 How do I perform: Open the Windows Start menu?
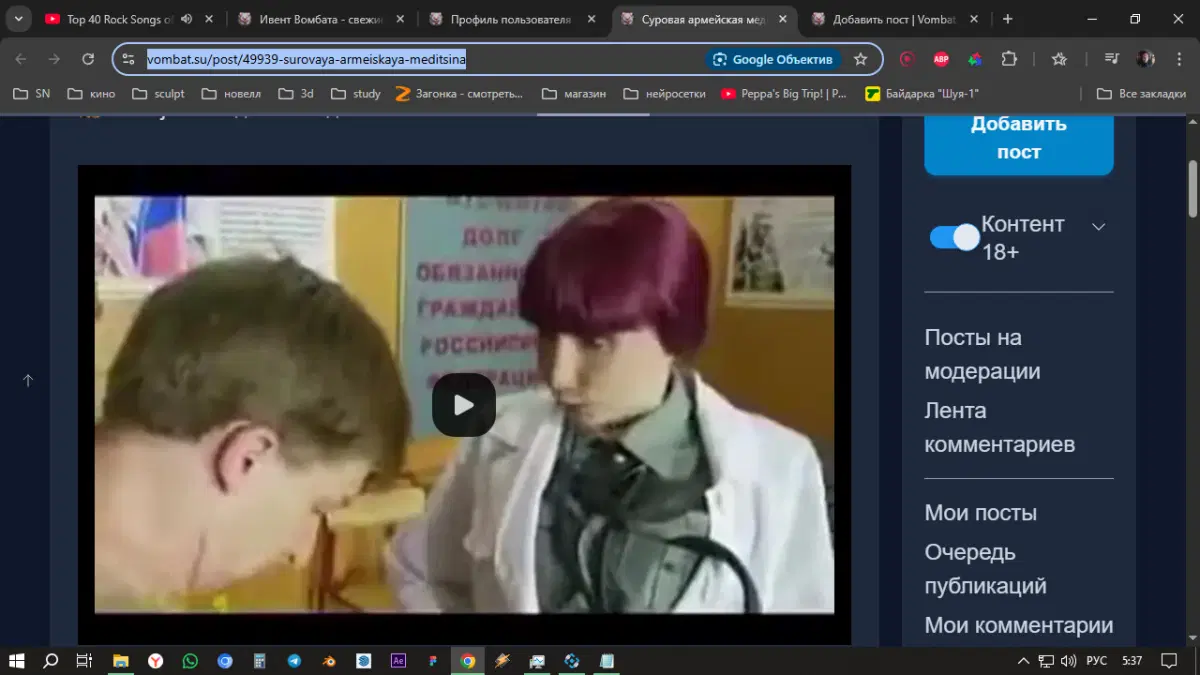(17, 661)
